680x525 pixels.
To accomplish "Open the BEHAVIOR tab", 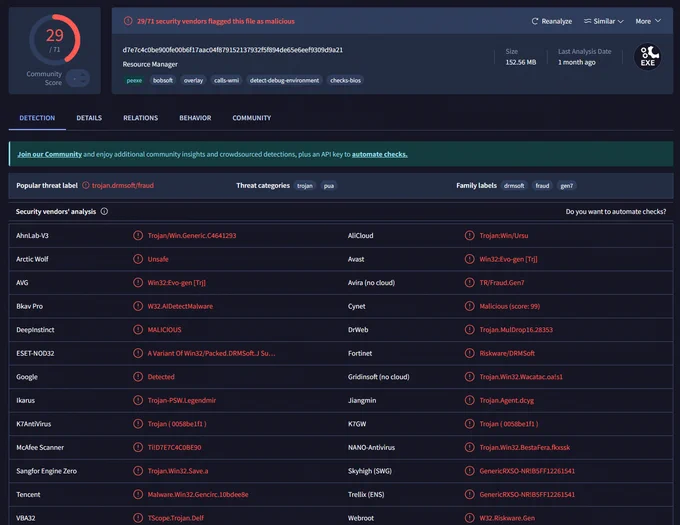I will pyautogui.click(x=195, y=118).
